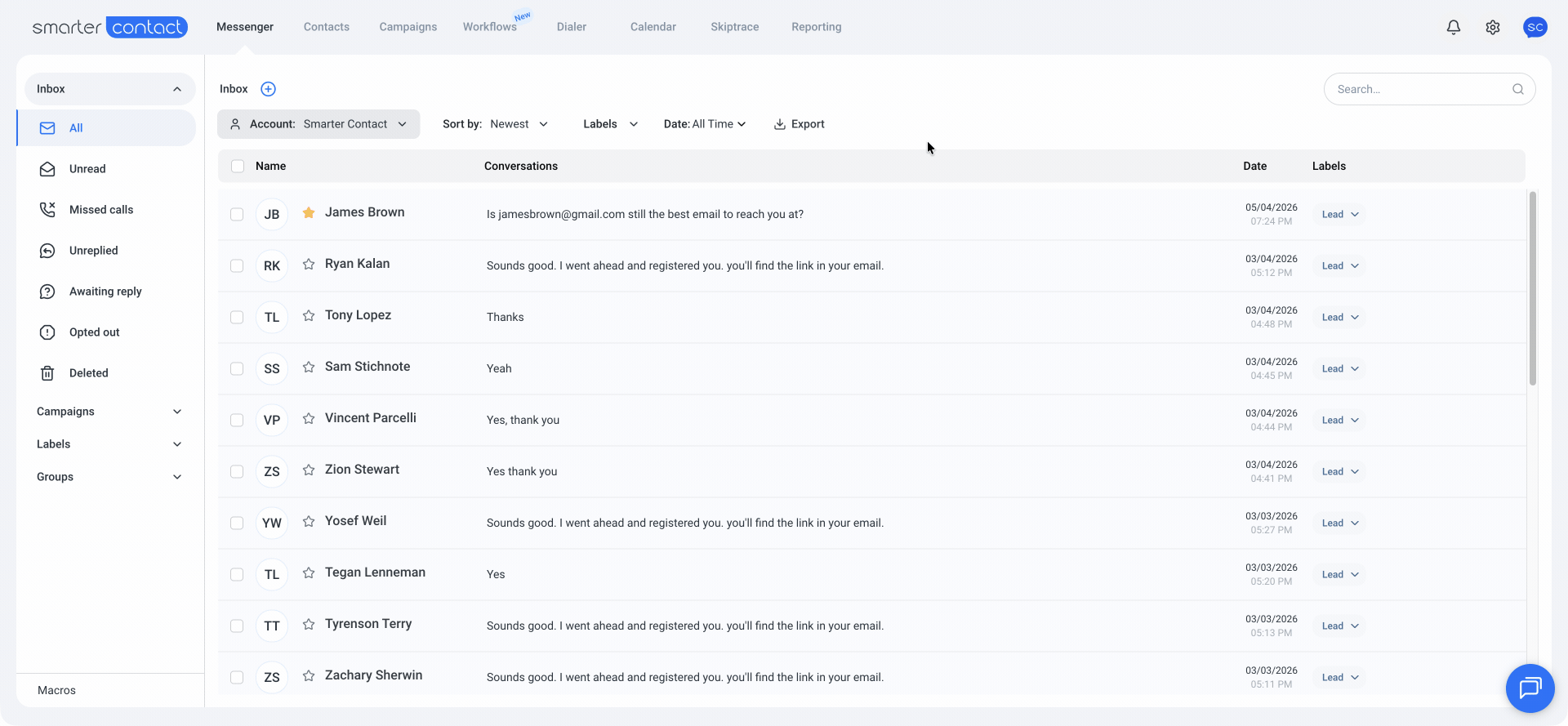Click the Export button

800,124
